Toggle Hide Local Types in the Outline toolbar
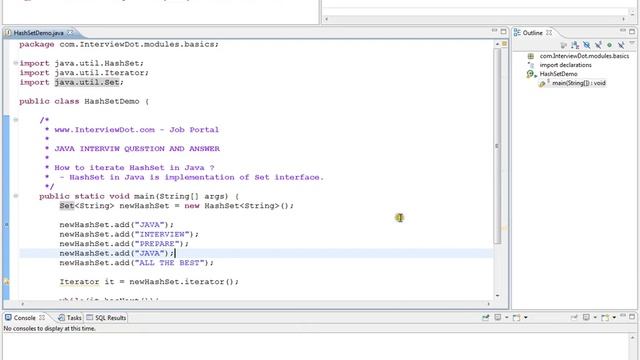640x360 pixels. point(621,45)
